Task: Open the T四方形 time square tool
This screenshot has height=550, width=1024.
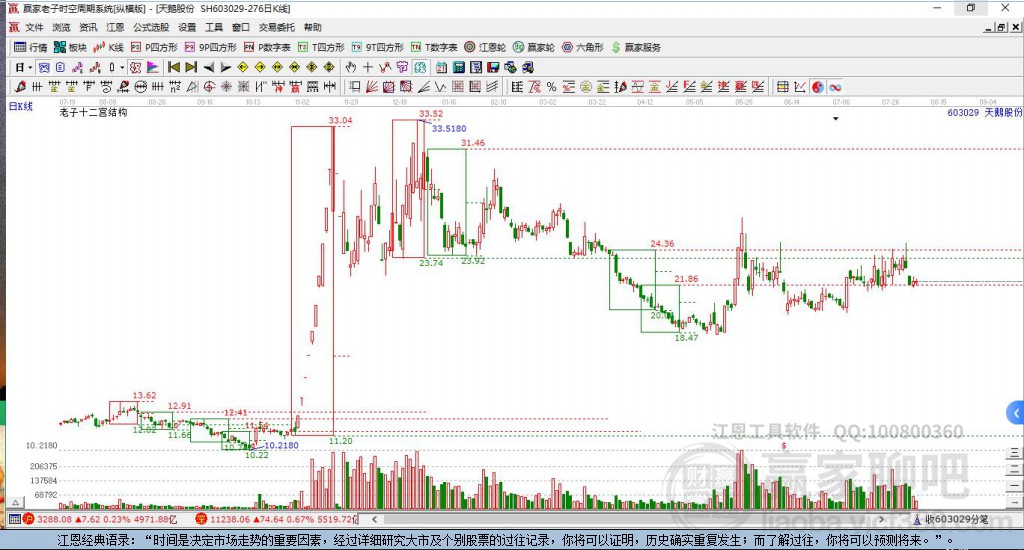Action: coord(321,47)
